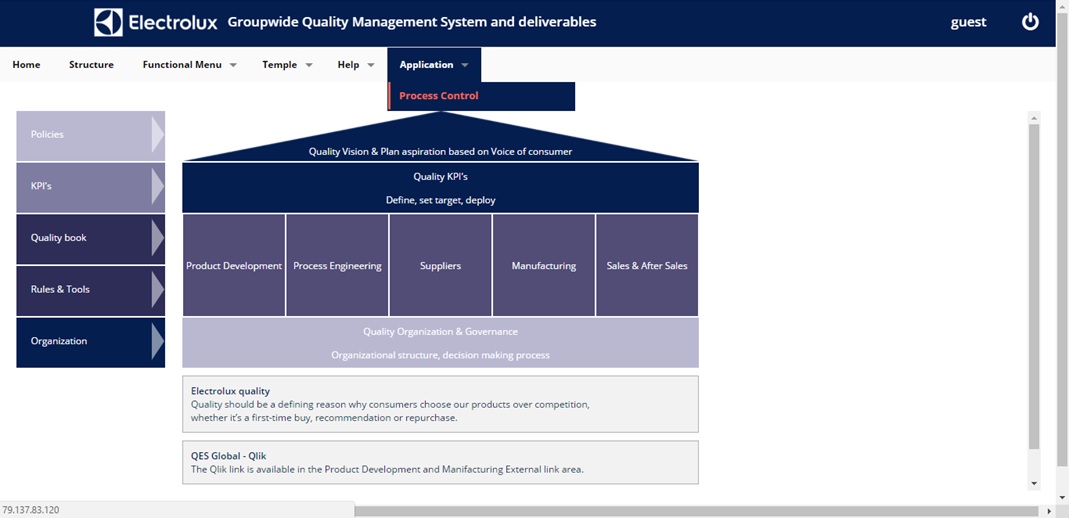The image size is (1069, 518).
Task: Click the arrow icon on Rules & Tools
Action: click(157, 289)
